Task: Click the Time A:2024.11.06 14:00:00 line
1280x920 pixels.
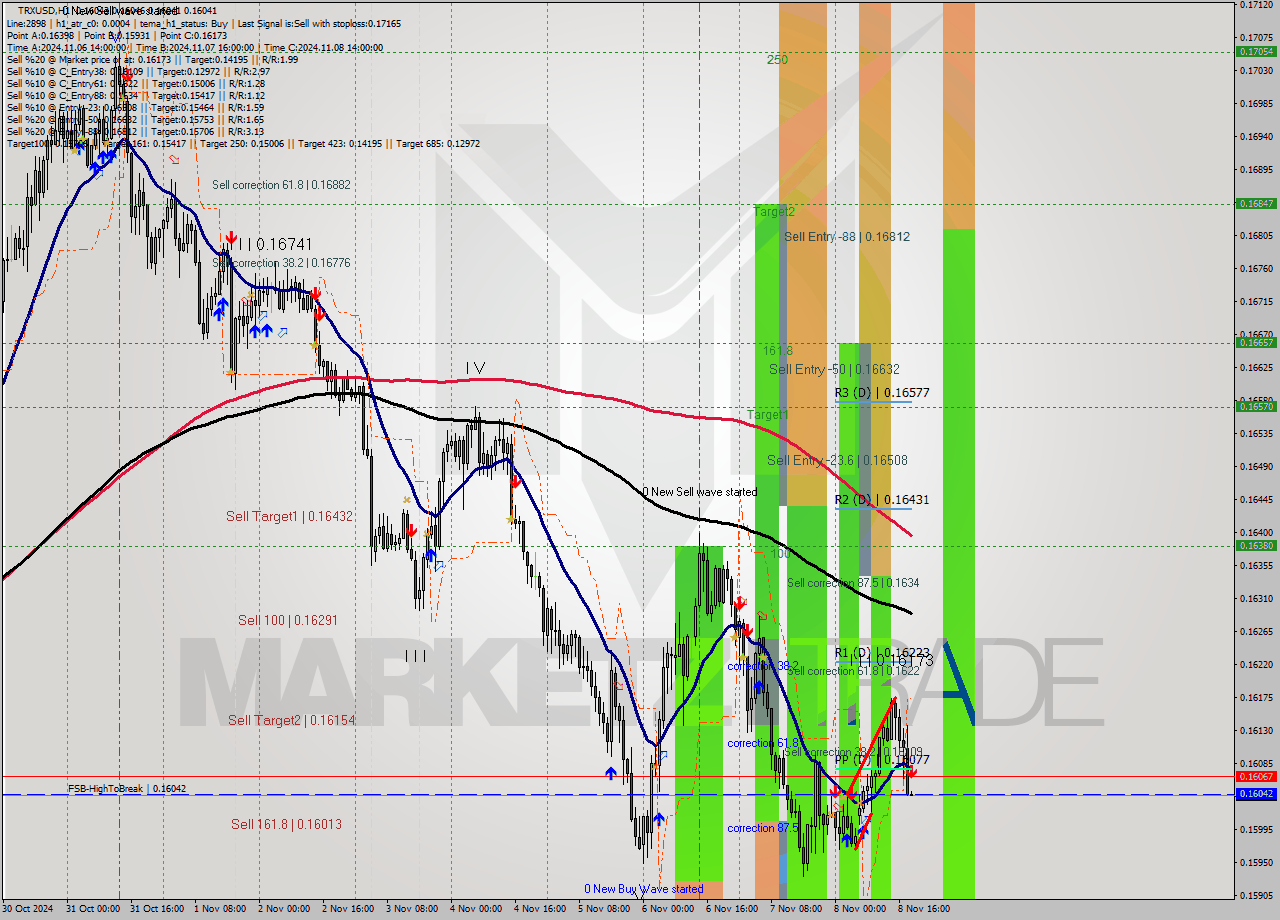Action: coord(195,47)
